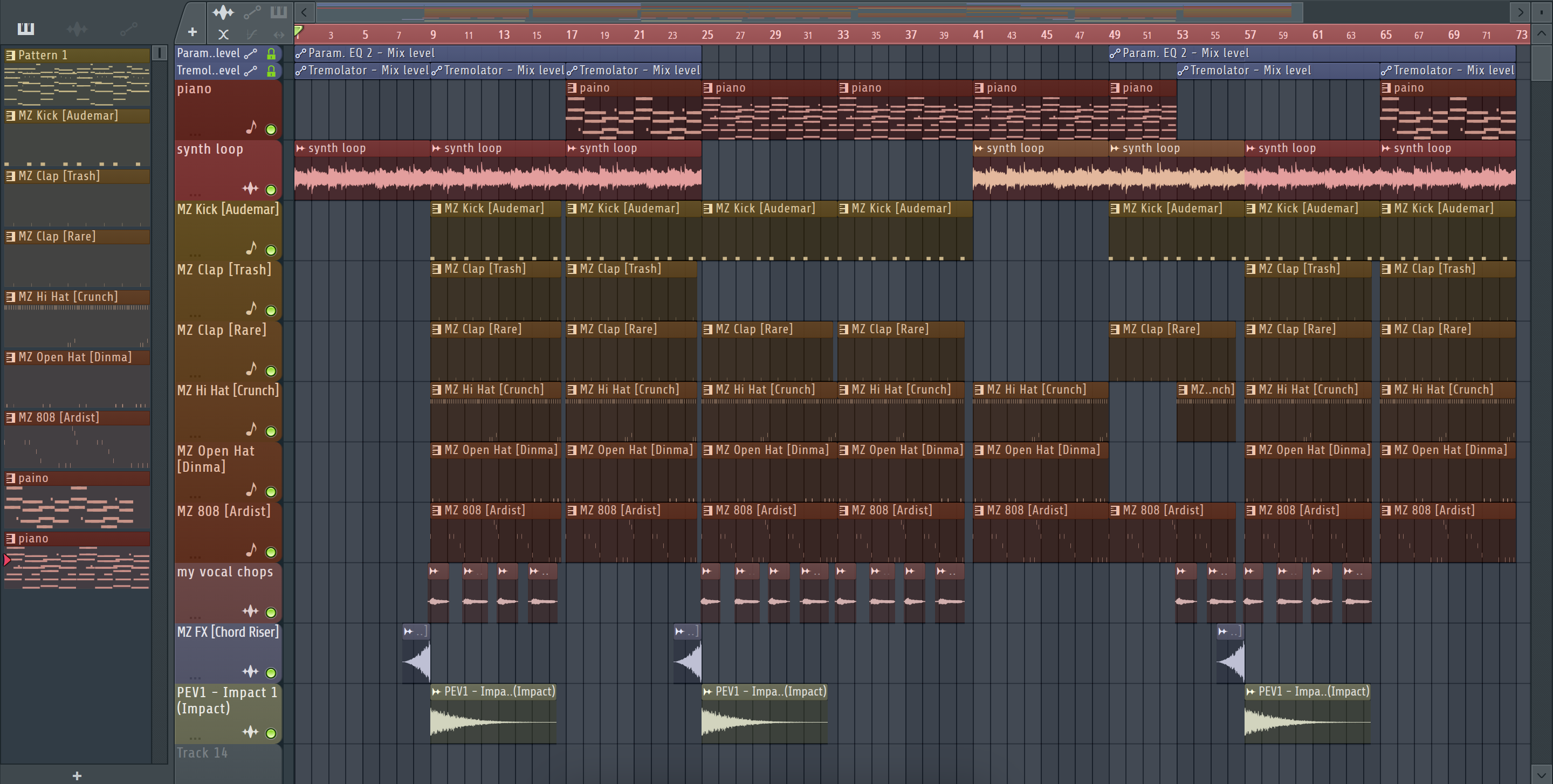Click automation icon on Tremol..evel track header
The width and height of the screenshot is (1553, 784).
(251, 71)
